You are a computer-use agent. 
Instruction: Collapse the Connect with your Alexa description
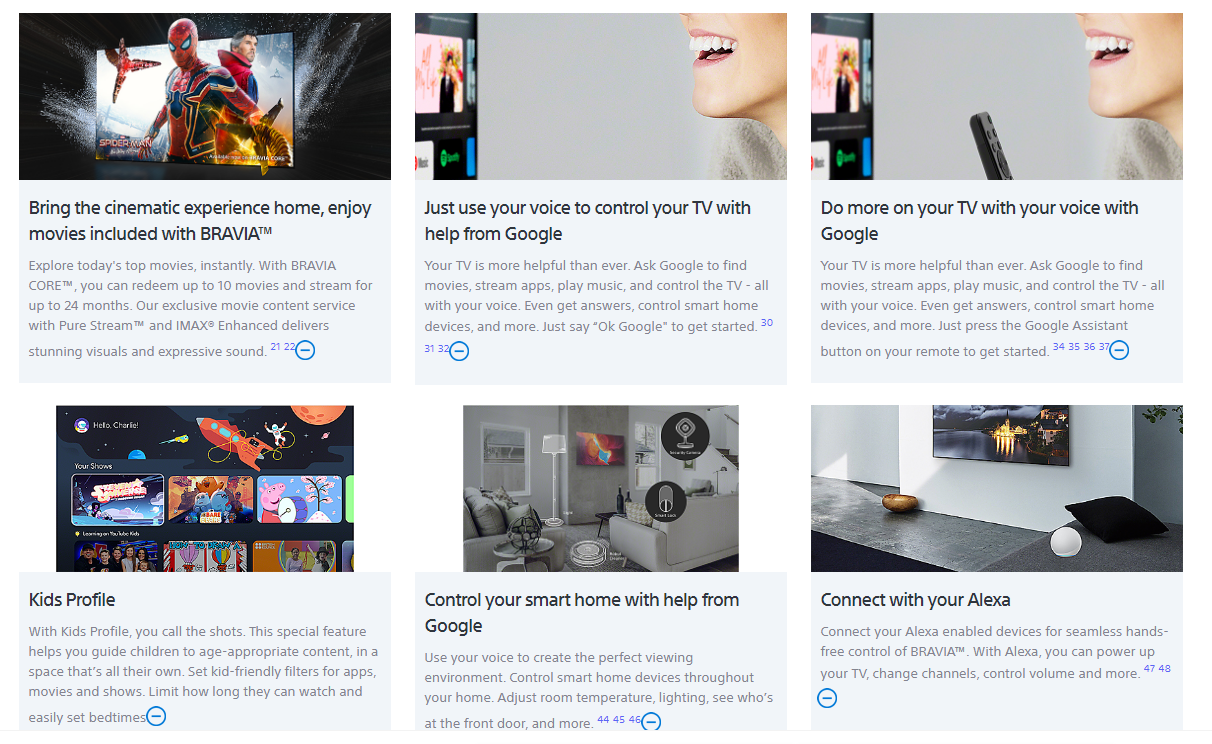[827, 698]
